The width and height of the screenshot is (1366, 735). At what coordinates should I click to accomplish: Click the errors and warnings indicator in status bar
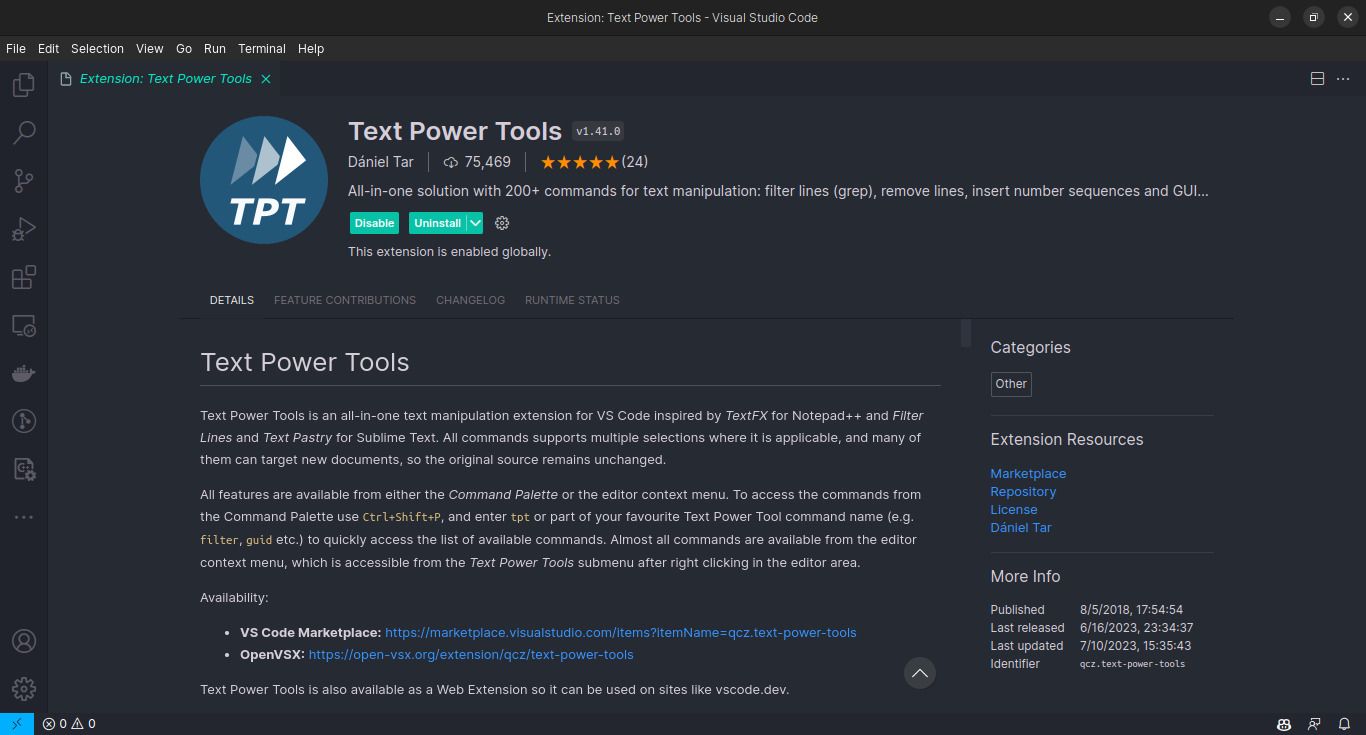click(68, 724)
